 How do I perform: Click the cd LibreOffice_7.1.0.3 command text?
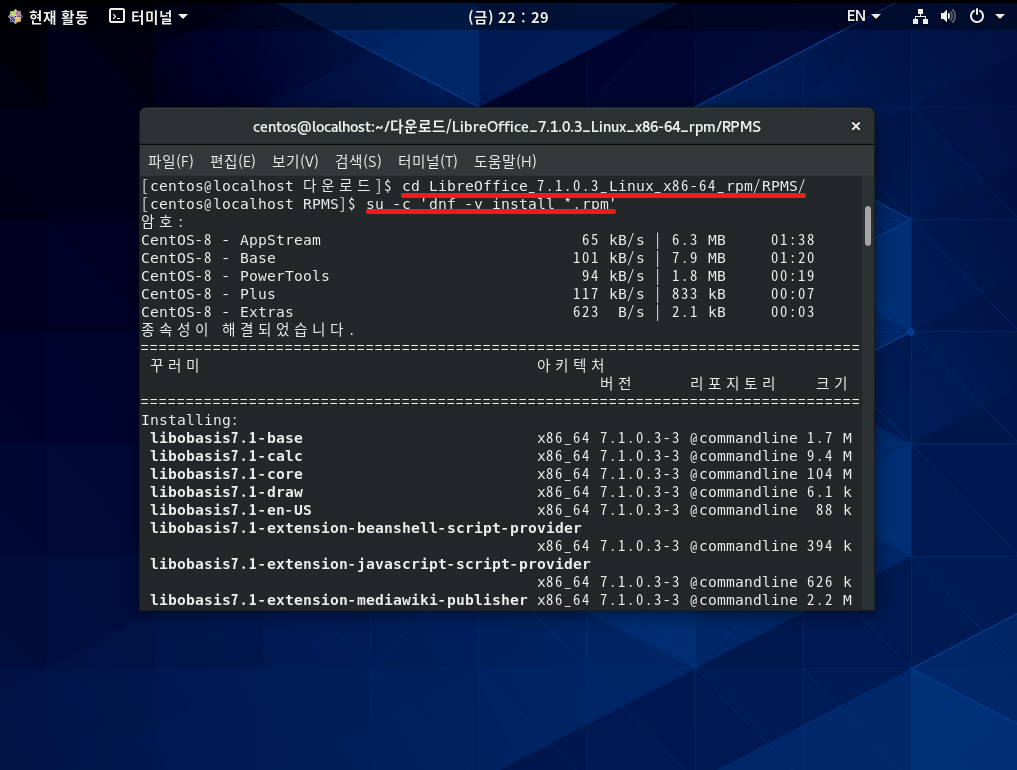(x=603, y=186)
